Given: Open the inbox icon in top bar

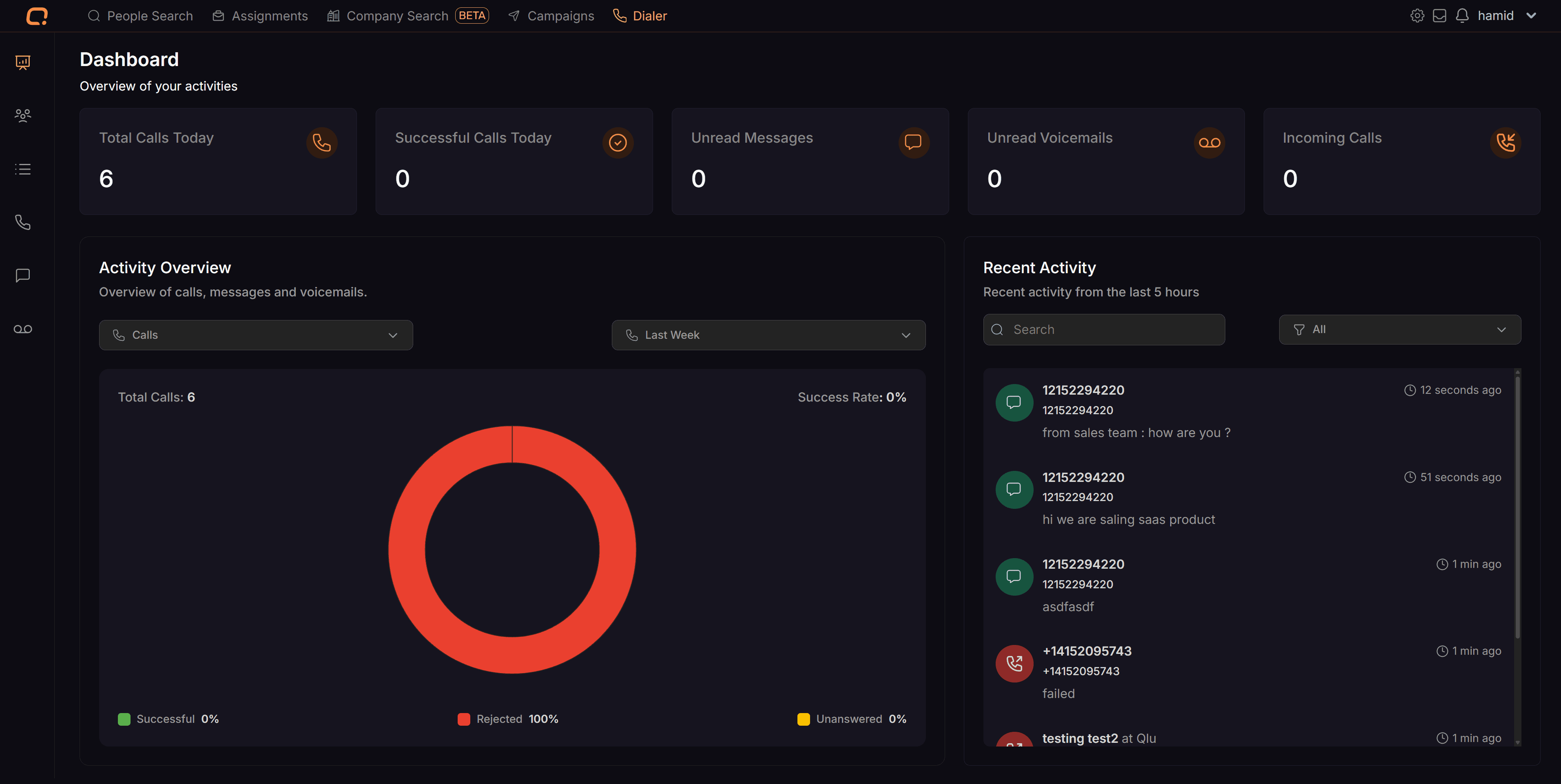Looking at the screenshot, I should click(x=1439, y=16).
